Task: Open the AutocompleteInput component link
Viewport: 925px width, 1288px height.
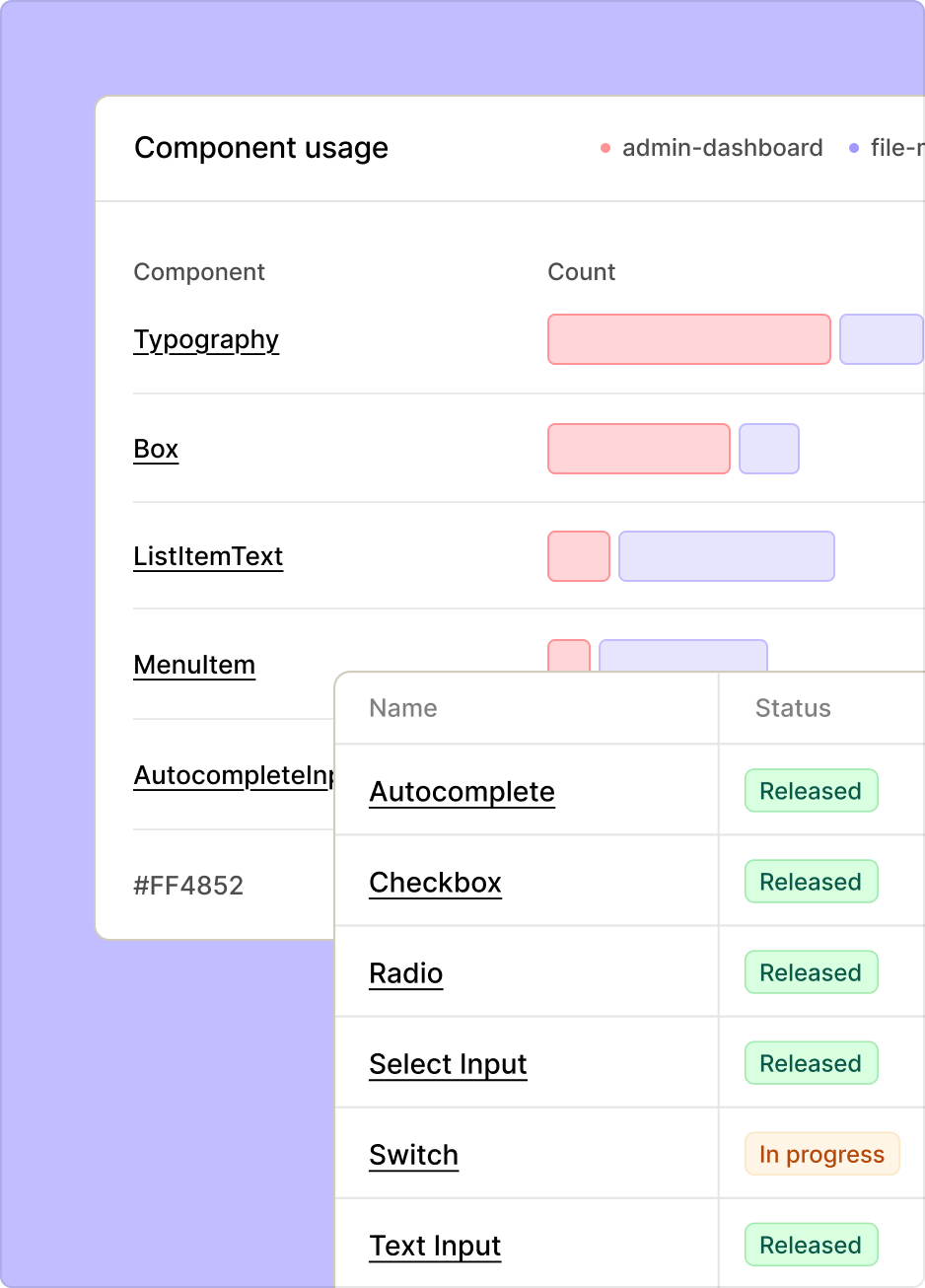Action: tap(235, 776)
